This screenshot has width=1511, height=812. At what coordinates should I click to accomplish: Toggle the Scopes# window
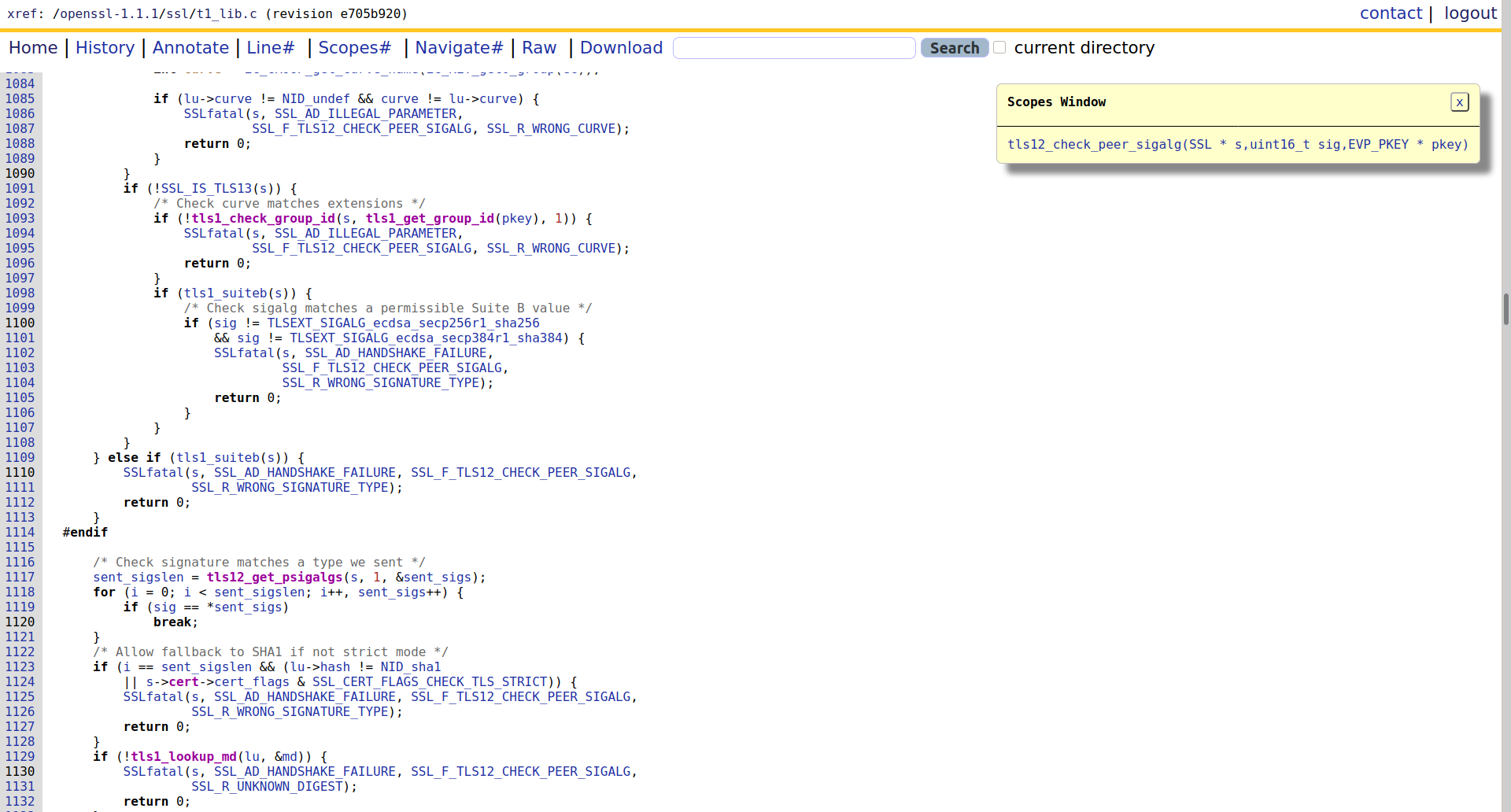(354, 48)
